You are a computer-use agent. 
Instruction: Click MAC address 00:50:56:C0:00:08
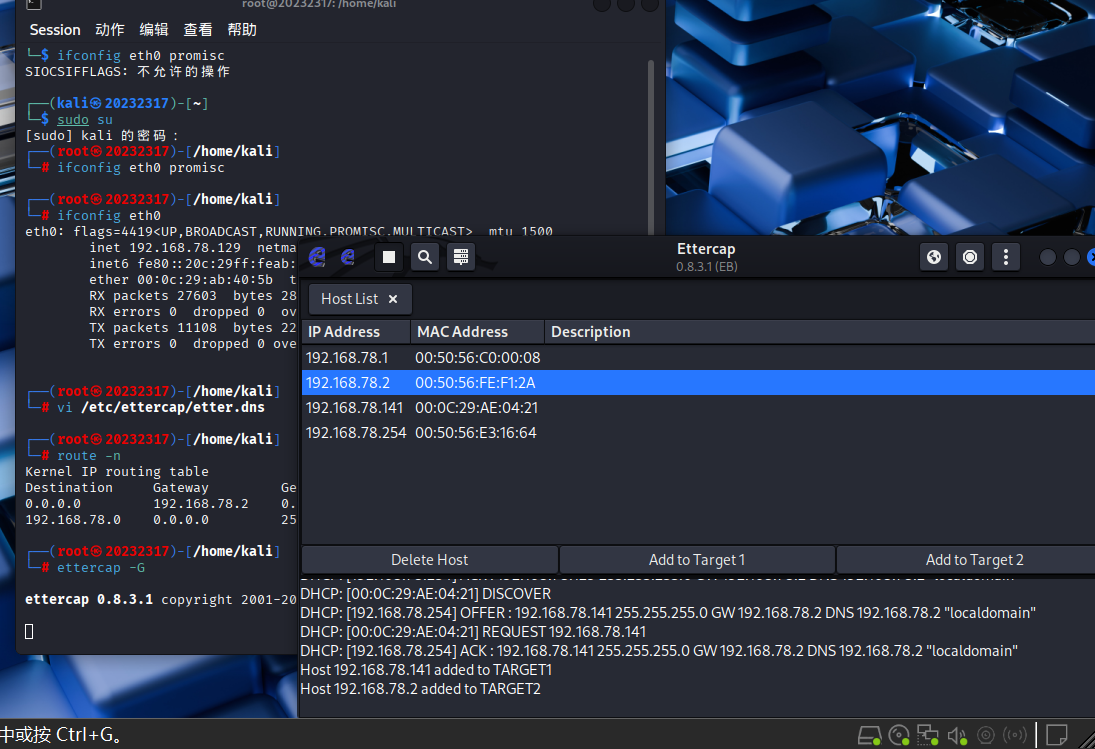(478, 358)
